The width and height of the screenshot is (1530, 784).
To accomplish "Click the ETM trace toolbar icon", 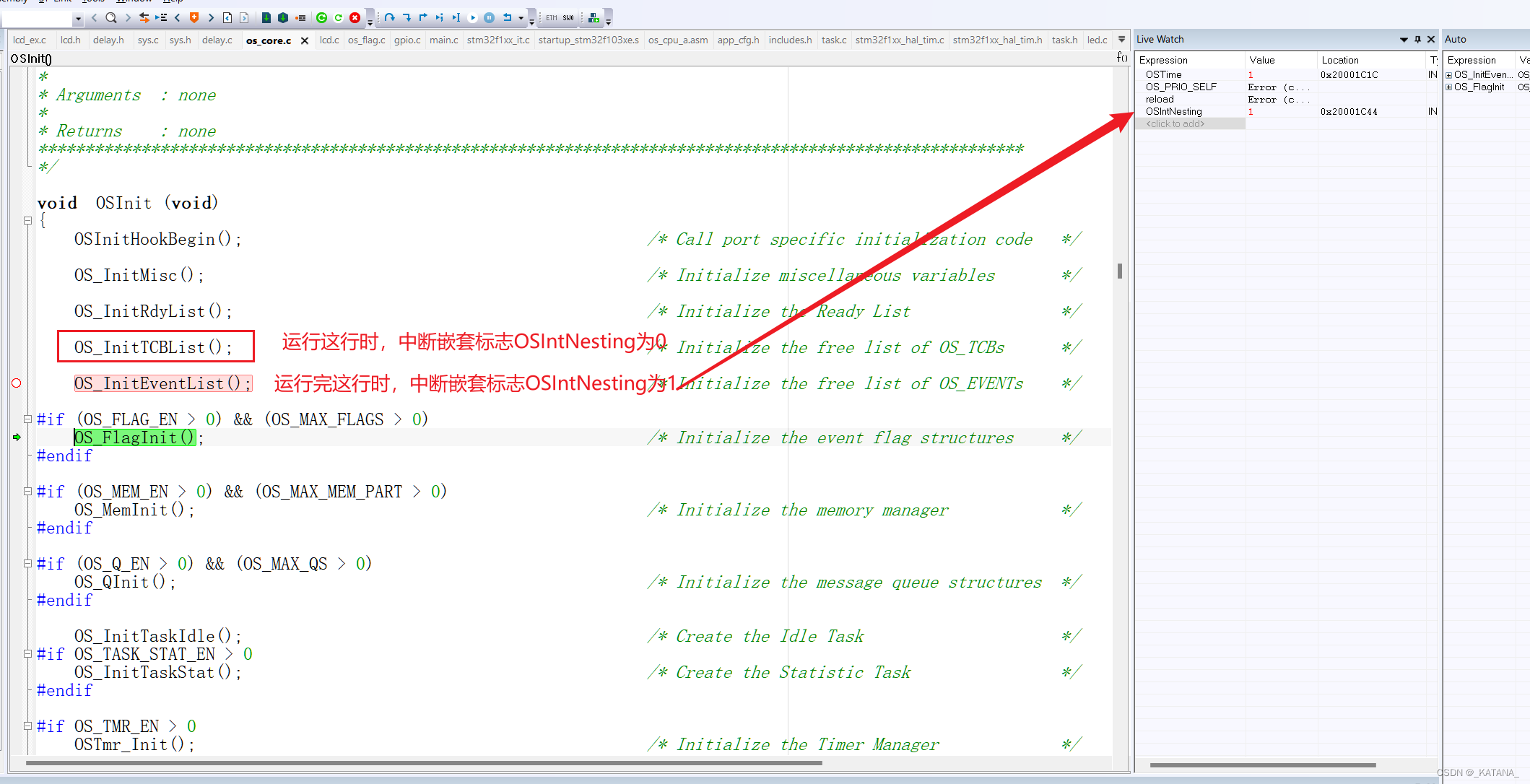I will point(552,17).
